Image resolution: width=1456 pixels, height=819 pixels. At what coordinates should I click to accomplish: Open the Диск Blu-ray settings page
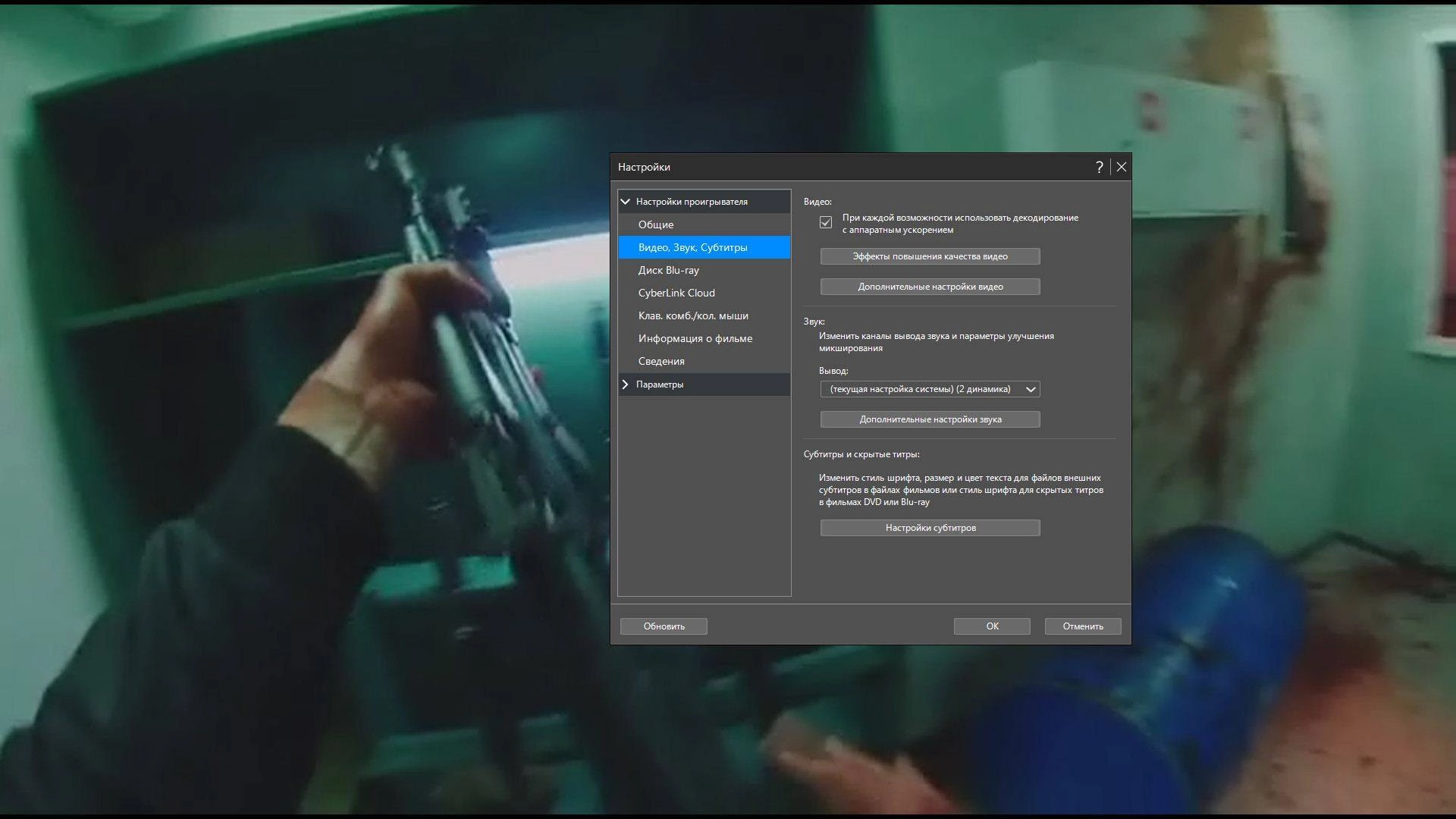(704, 270)
